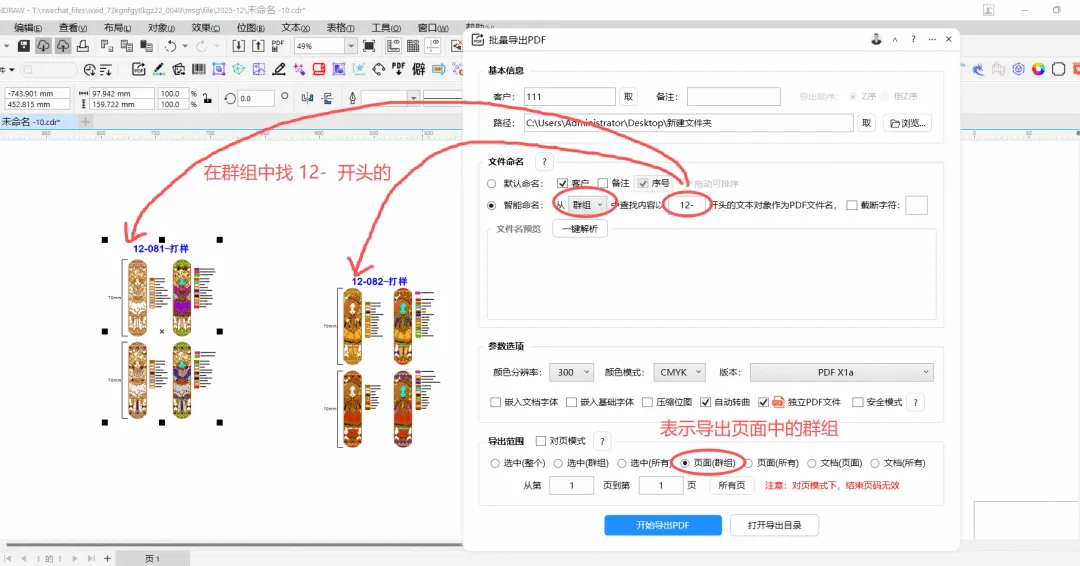Open the 对象 menu

pyautogui.click(x=161, y=28)
